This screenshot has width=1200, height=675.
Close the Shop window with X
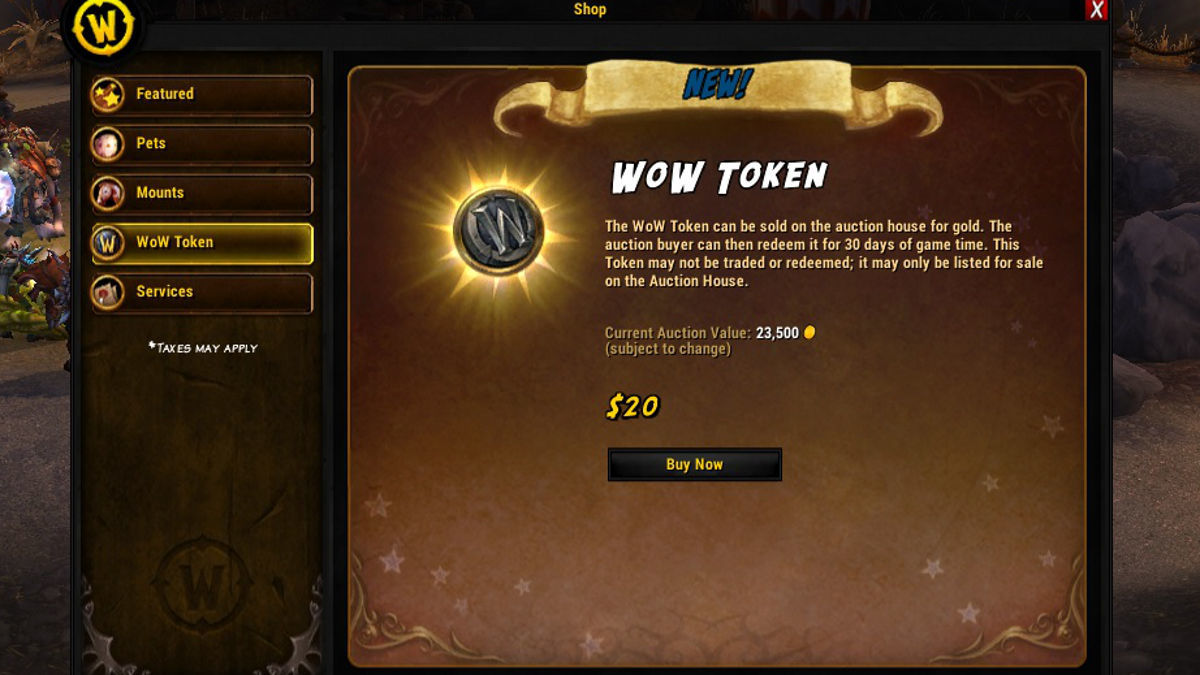pos(1097,10)
